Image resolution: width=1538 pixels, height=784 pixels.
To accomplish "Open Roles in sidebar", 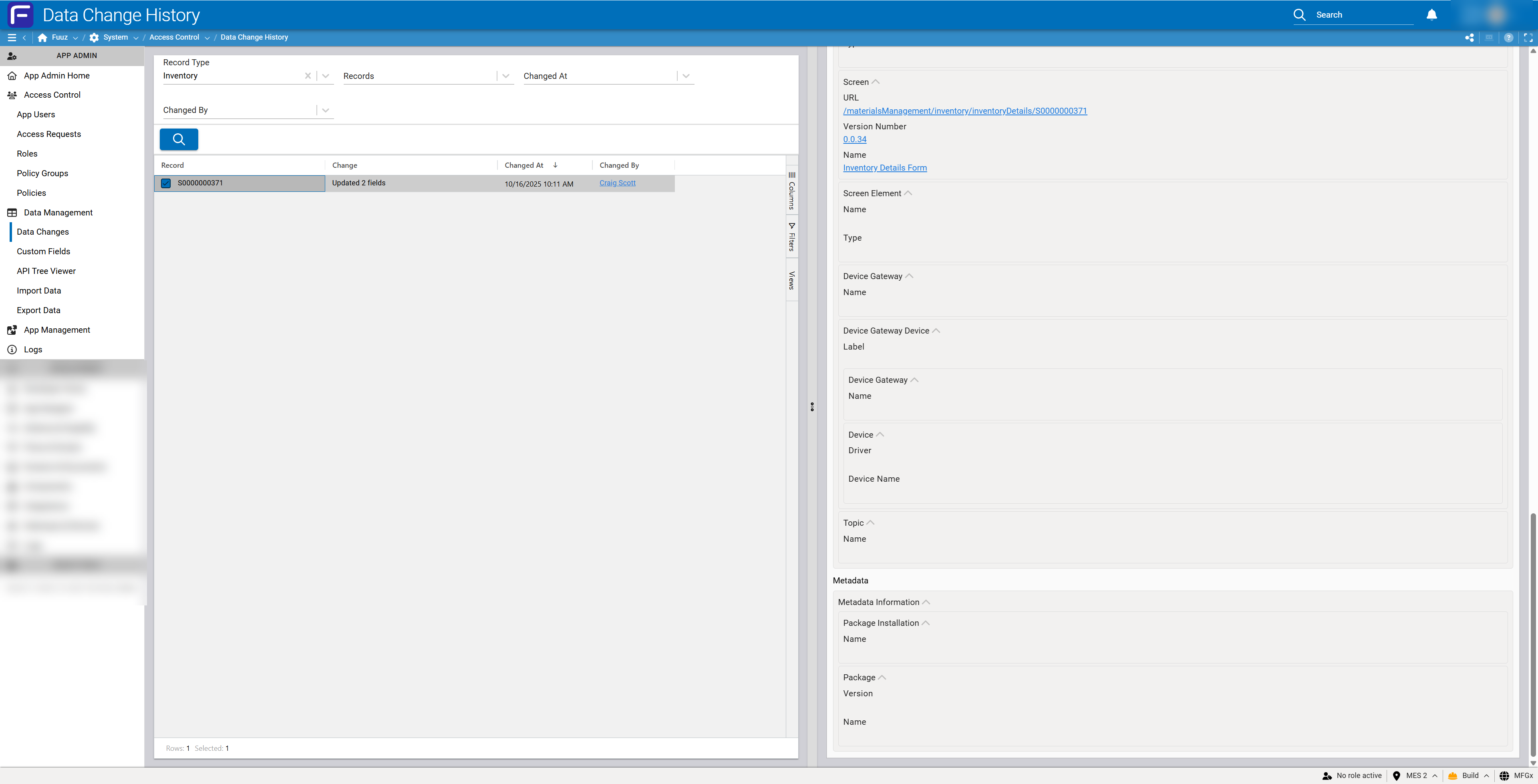I will (x=27, y=154).
